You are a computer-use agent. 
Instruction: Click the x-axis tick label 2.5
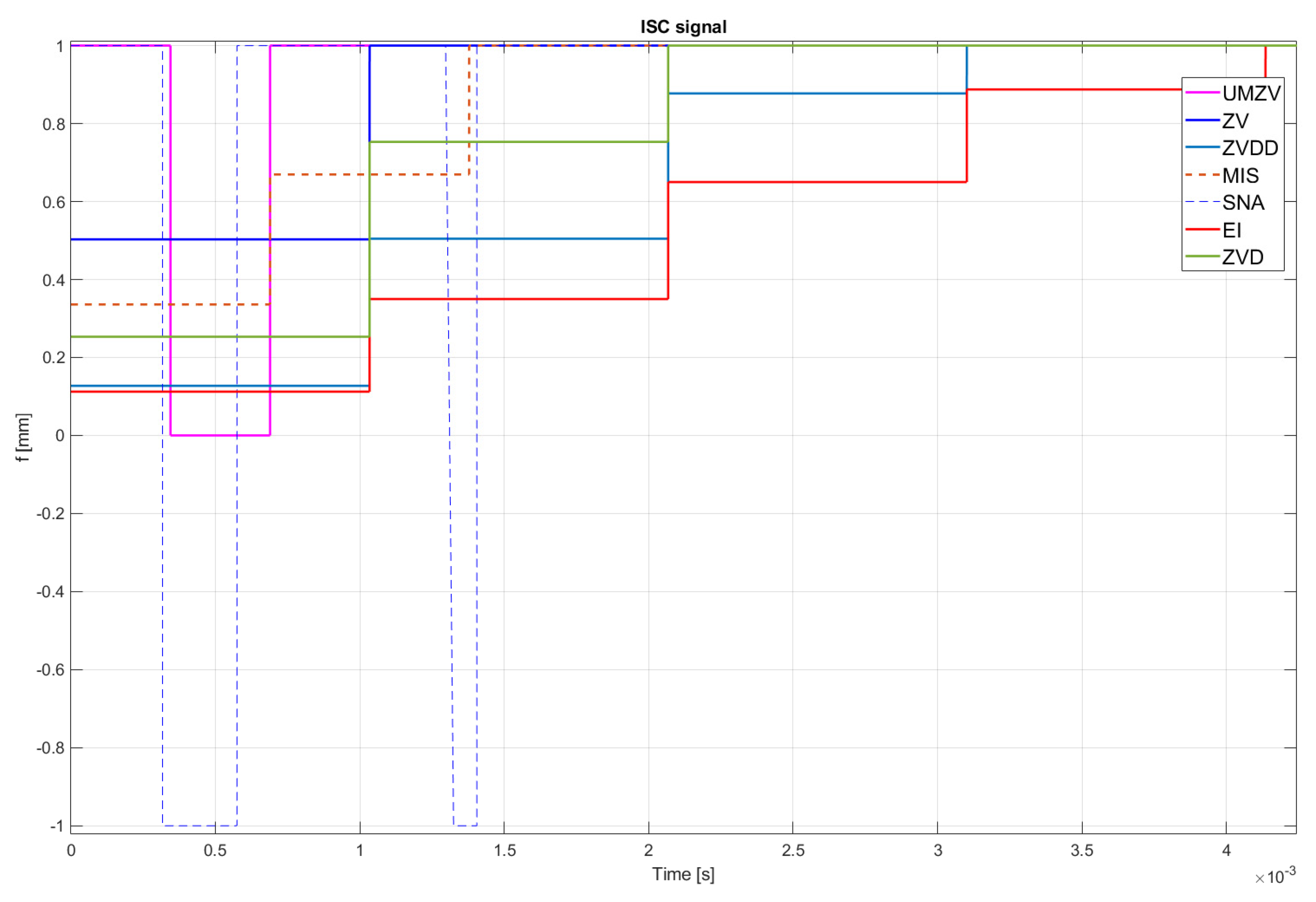point(793,851)
